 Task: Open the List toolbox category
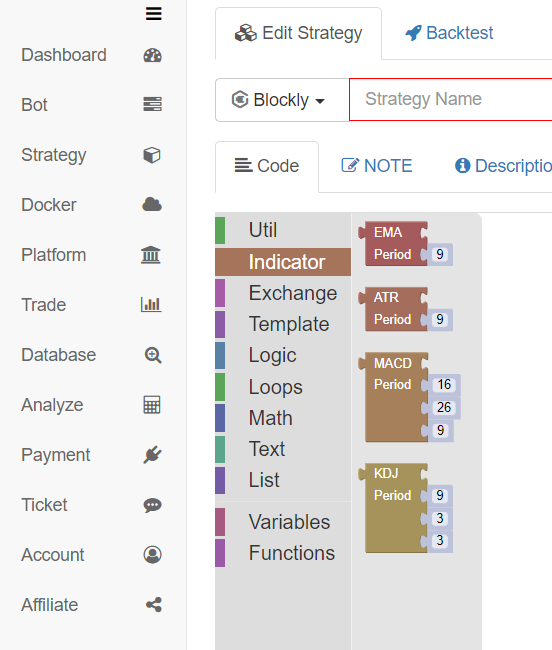click(283, 480)
